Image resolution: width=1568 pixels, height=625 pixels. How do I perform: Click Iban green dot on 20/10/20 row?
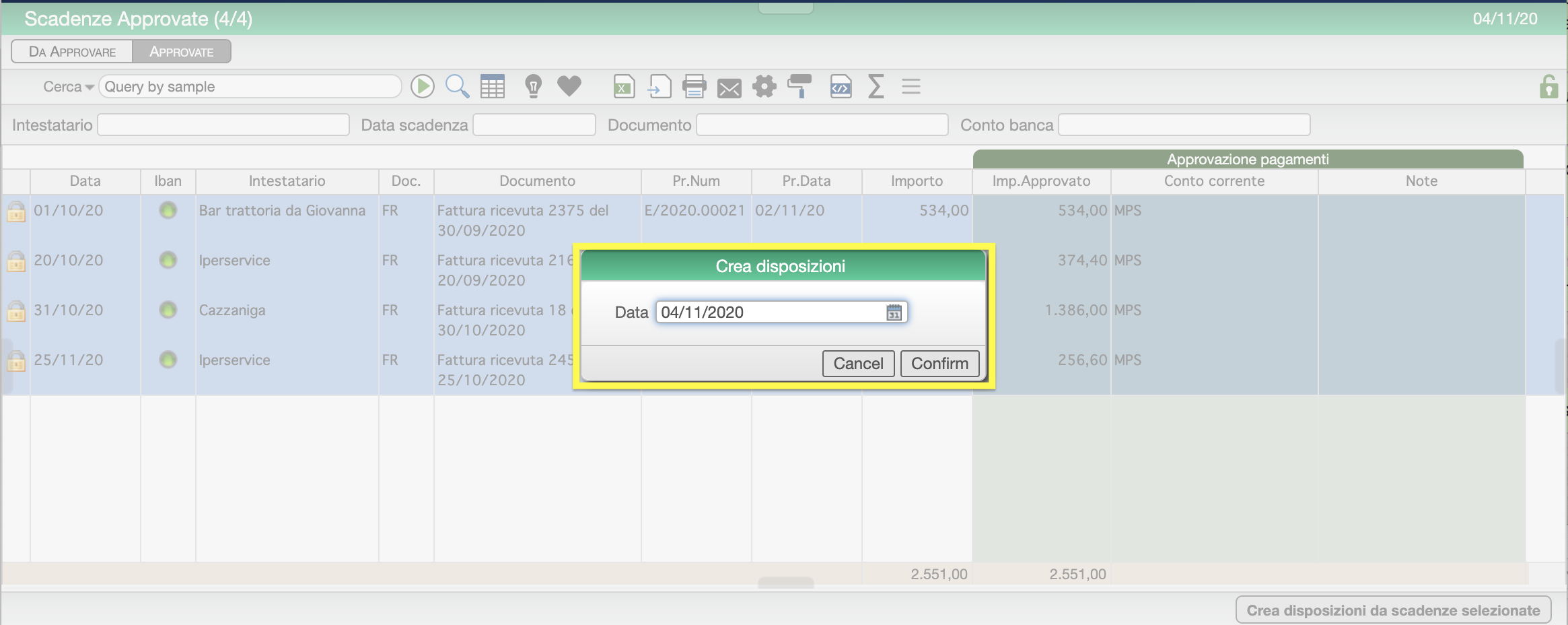168,260
